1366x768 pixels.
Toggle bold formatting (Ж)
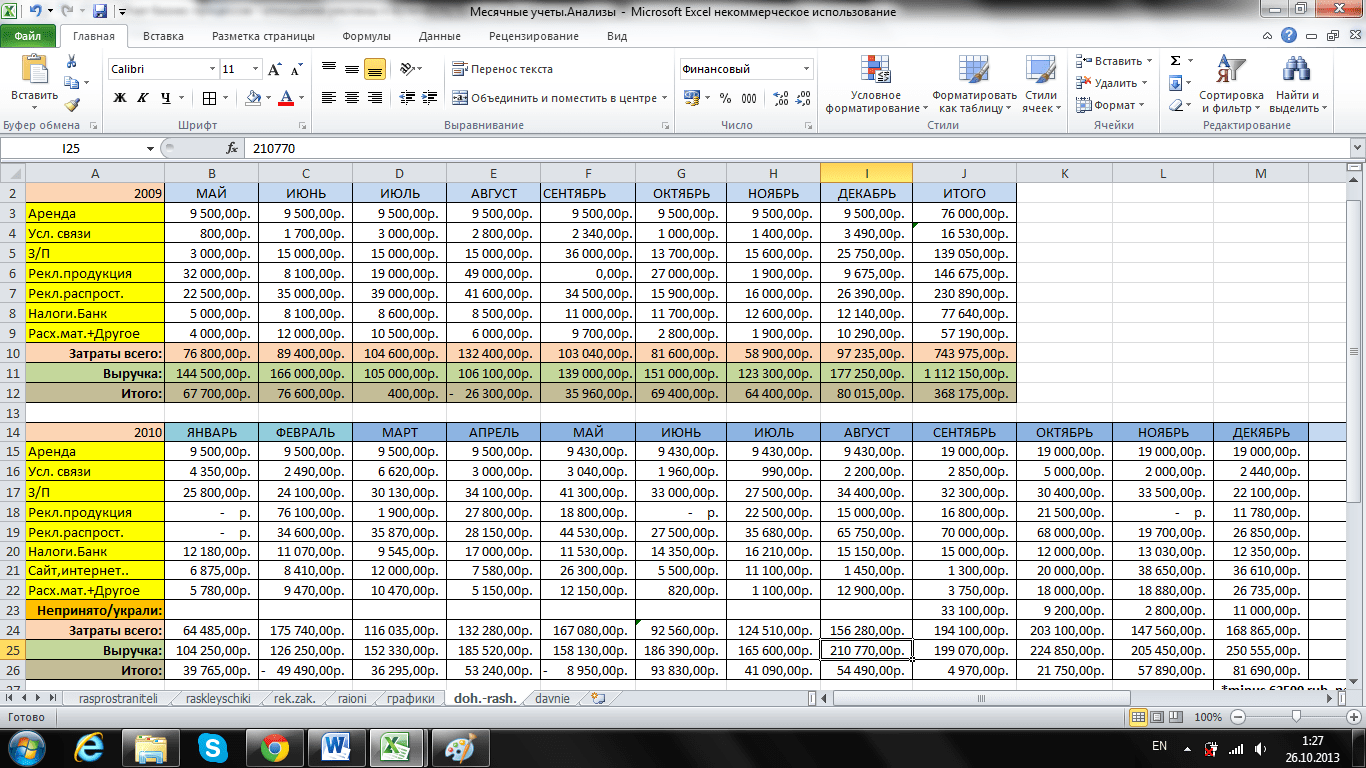coord(120,98)
